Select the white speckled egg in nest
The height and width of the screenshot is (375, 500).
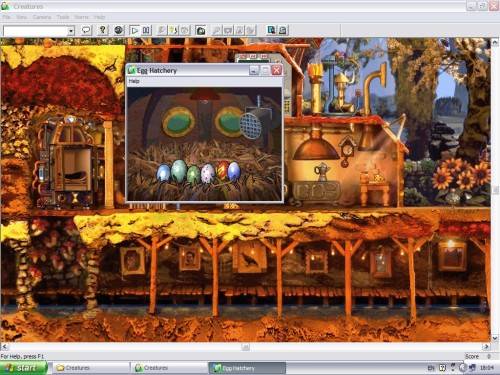[208, 173]
